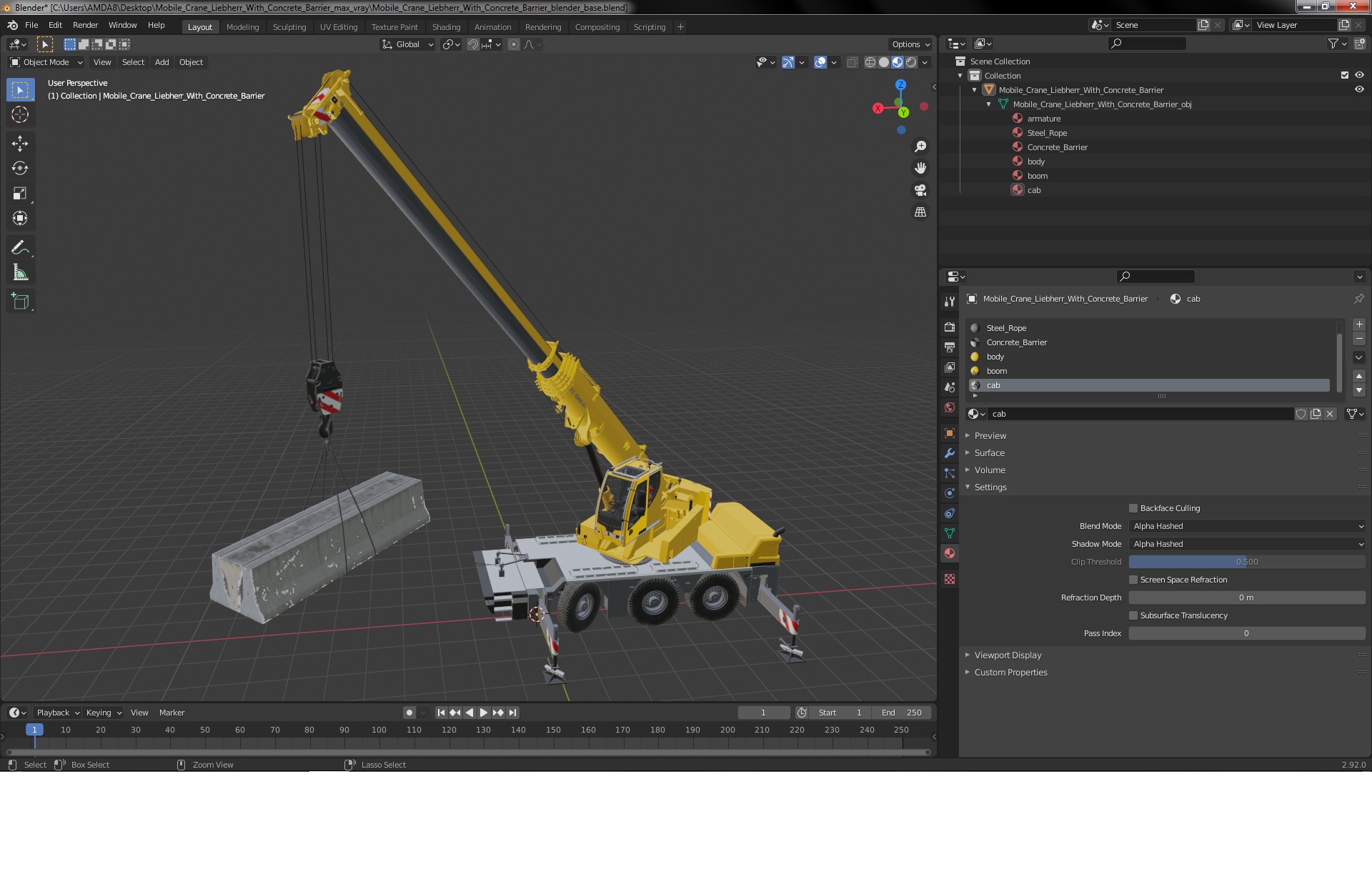Click the Select Box tool icon
The width and height of the screenshot is (1372, 882).
point(20,90)
